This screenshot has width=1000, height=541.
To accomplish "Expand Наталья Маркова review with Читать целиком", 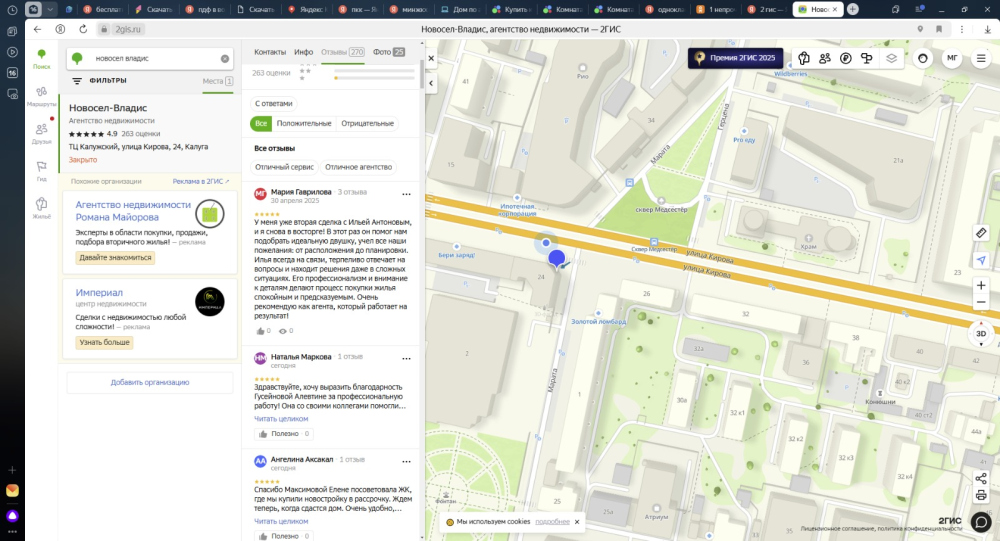I will 281,419.
